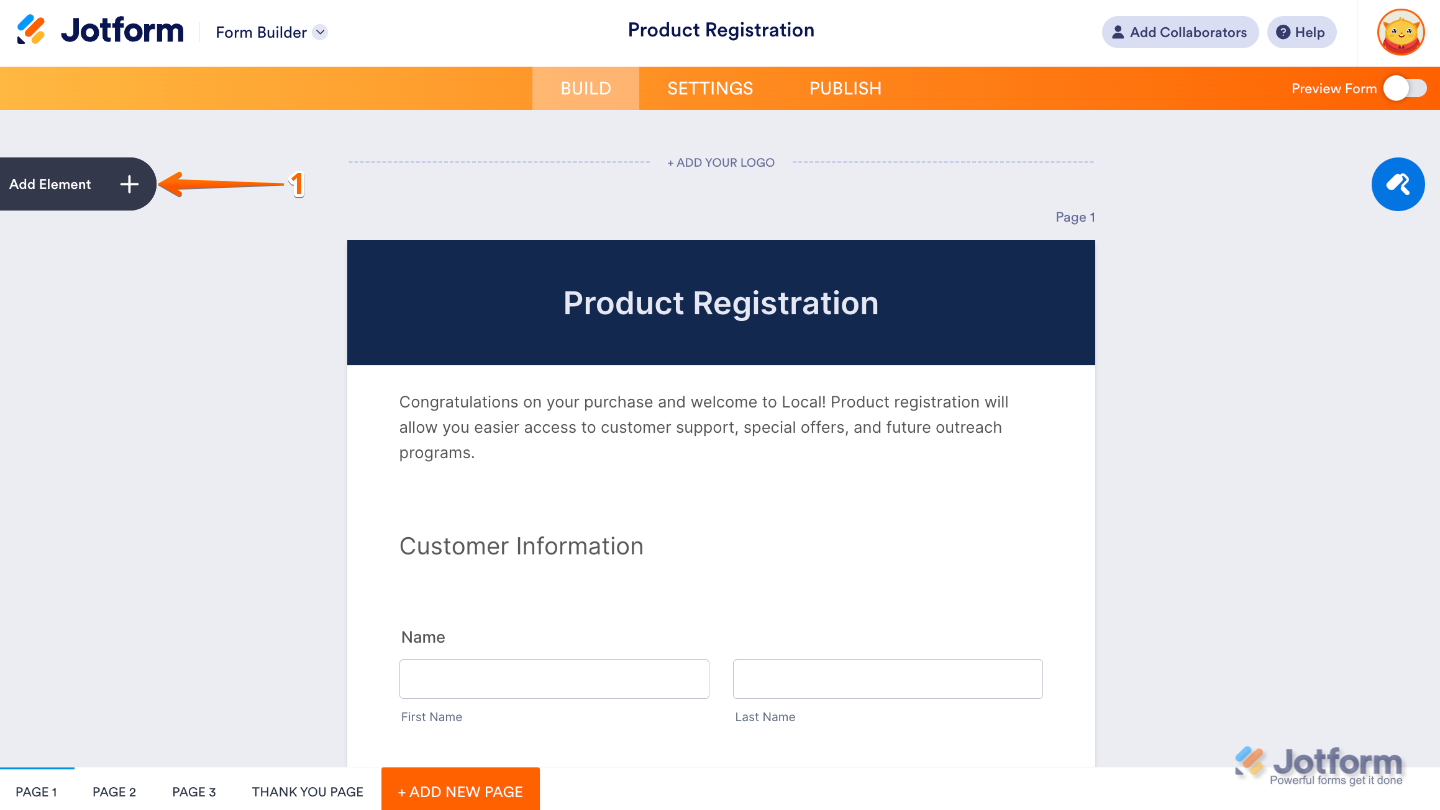Open the PUBLISH tab
The height and width of the screenshot is (810, 1440).
[845, 88]
